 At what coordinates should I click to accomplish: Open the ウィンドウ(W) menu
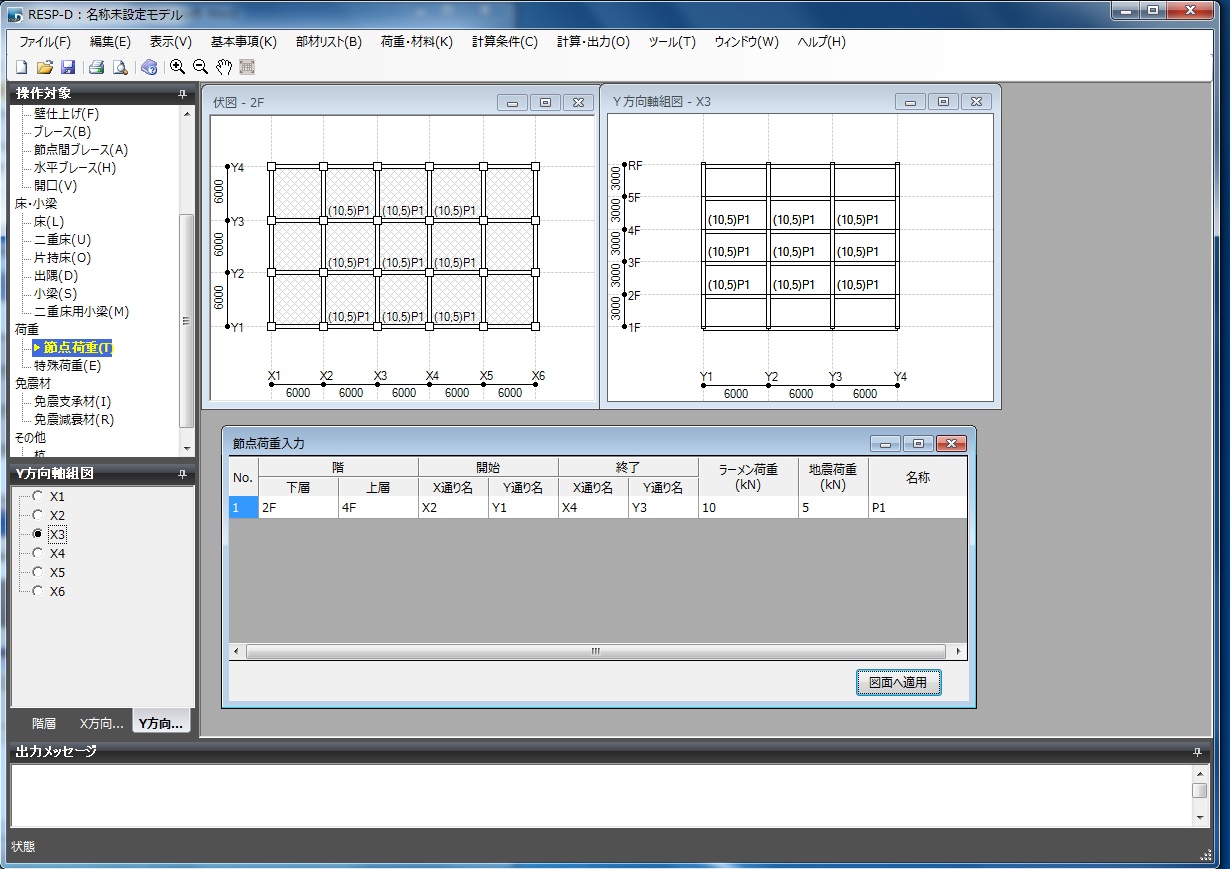746,42
